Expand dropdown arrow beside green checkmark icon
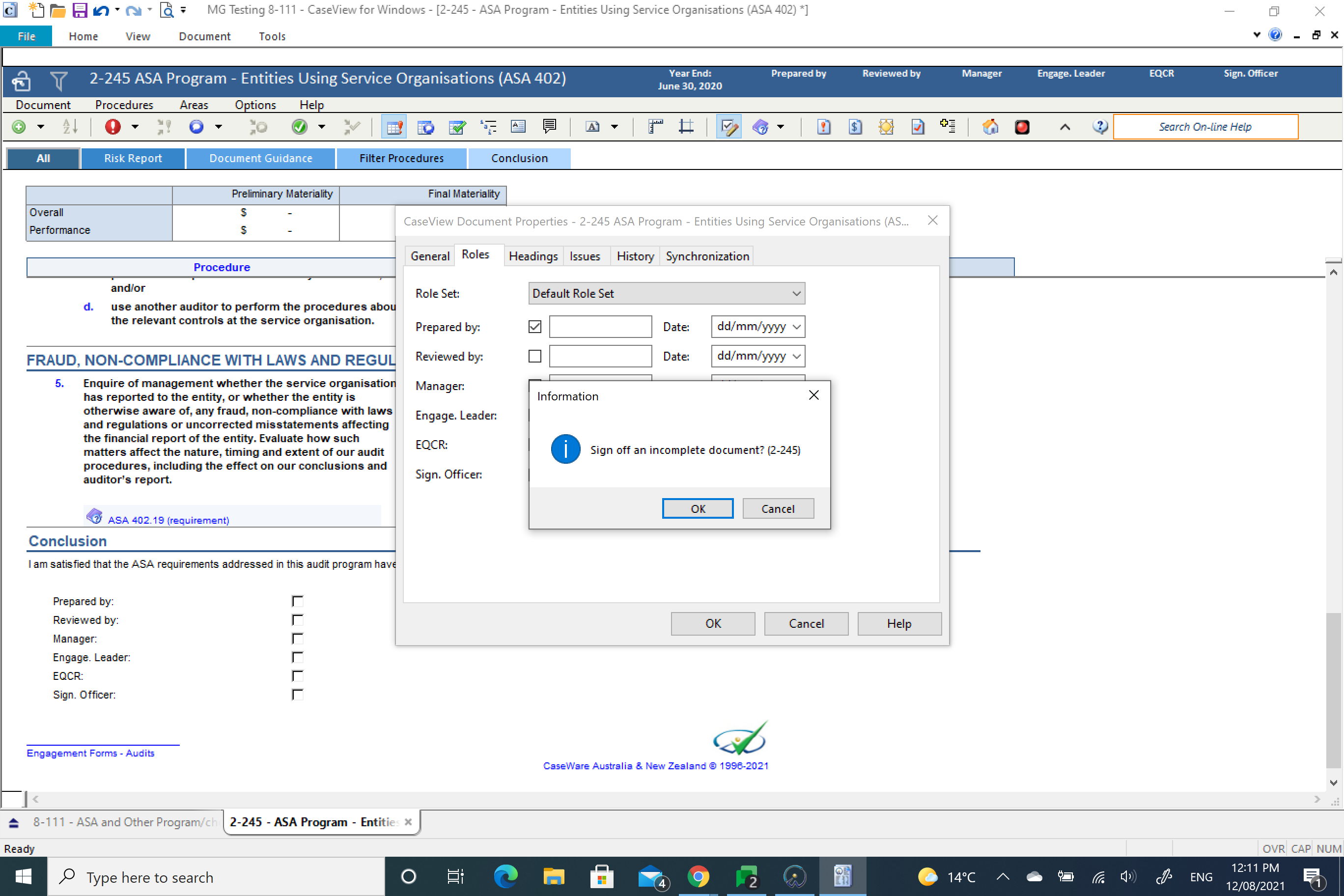1344x896 pixels. [322, 127]
